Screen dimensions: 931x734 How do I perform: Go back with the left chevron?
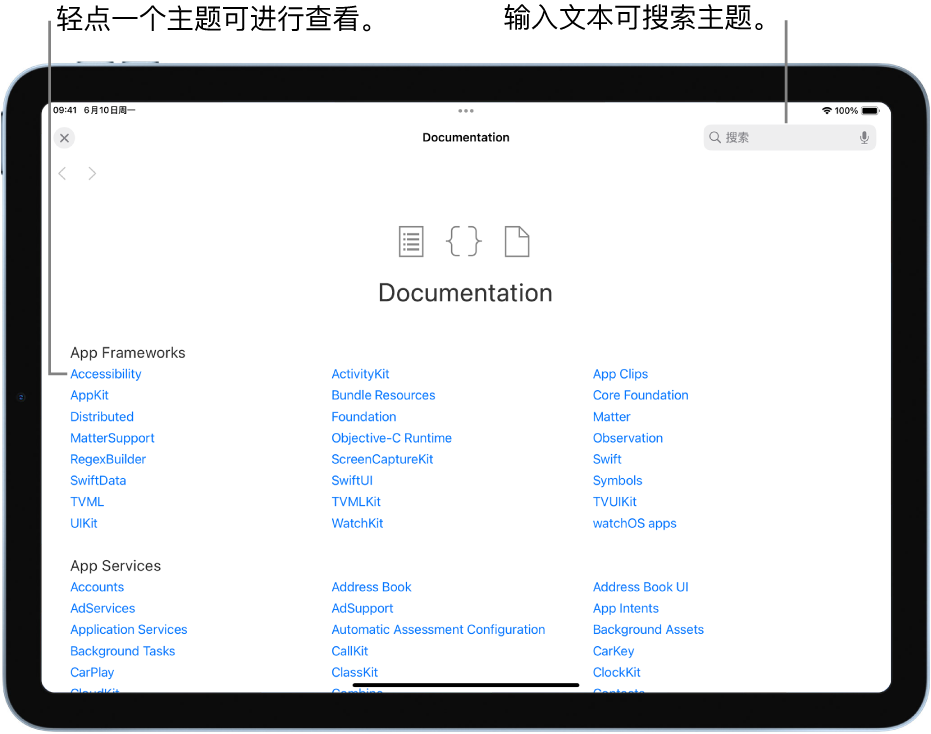(62, 173)
